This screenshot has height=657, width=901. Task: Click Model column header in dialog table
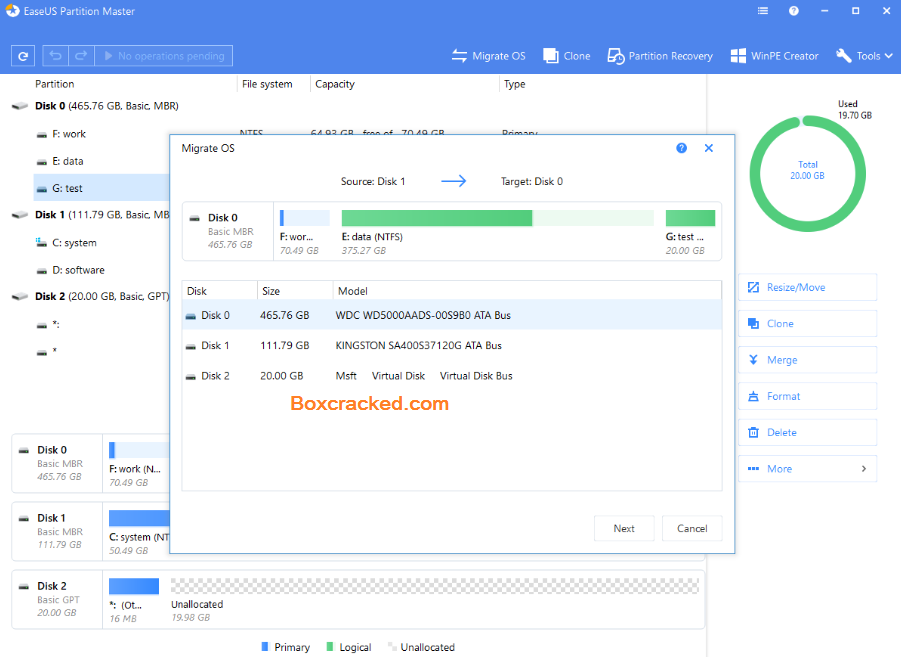pos(353,291)
